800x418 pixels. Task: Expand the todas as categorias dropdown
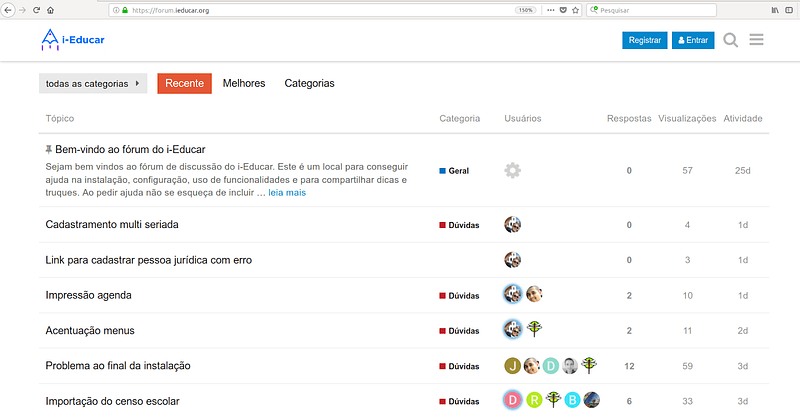point(93,83)
